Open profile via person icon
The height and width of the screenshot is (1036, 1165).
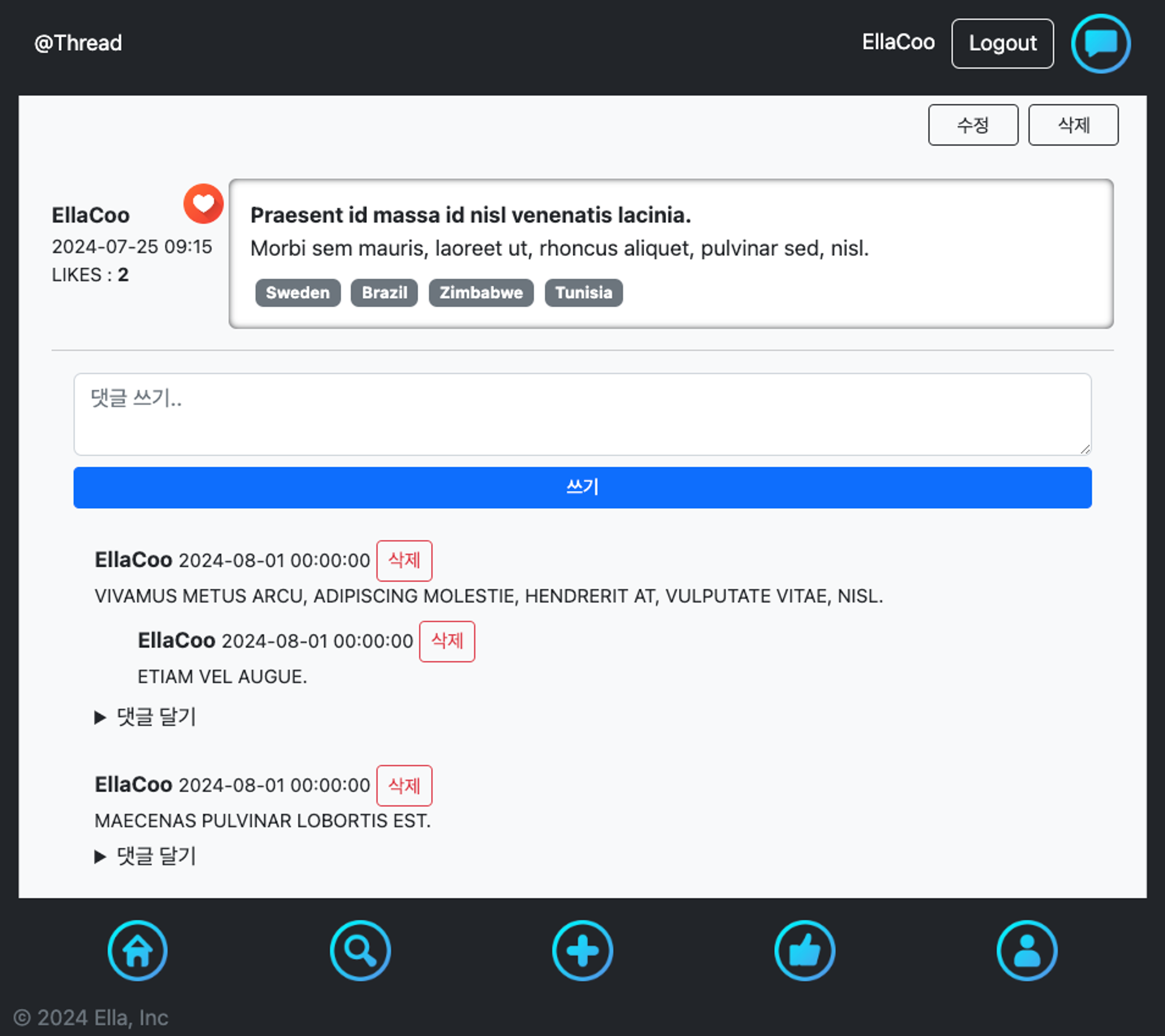tap(1026, 950)
